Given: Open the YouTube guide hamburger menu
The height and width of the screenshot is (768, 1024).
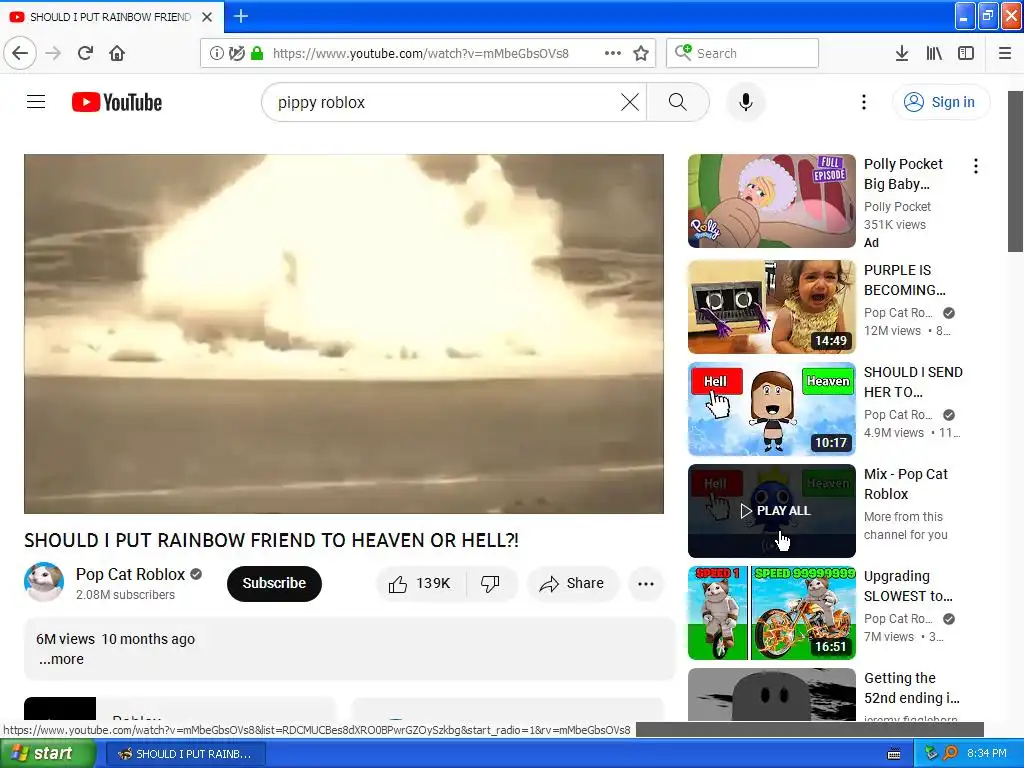Looking at the screenshot, I should tap(36, 102).
